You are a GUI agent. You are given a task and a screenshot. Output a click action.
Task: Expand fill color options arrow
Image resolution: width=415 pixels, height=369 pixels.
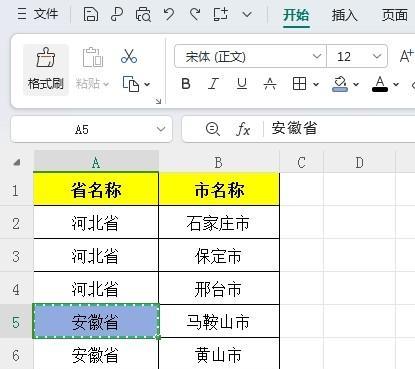[356, 84]
